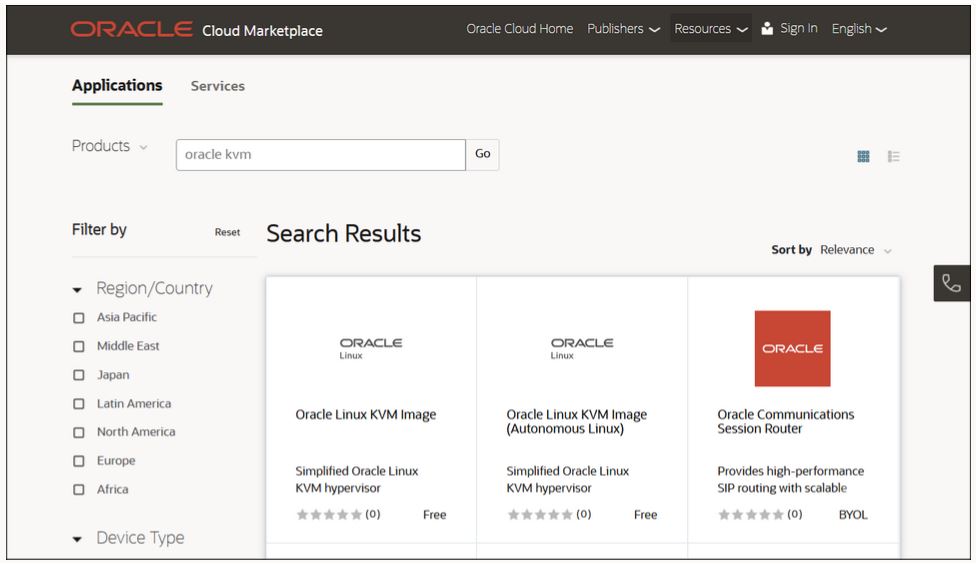Click red Oracle logo on Session Router card
This screenshot has height=564, width=977.
tap(793, 348)
